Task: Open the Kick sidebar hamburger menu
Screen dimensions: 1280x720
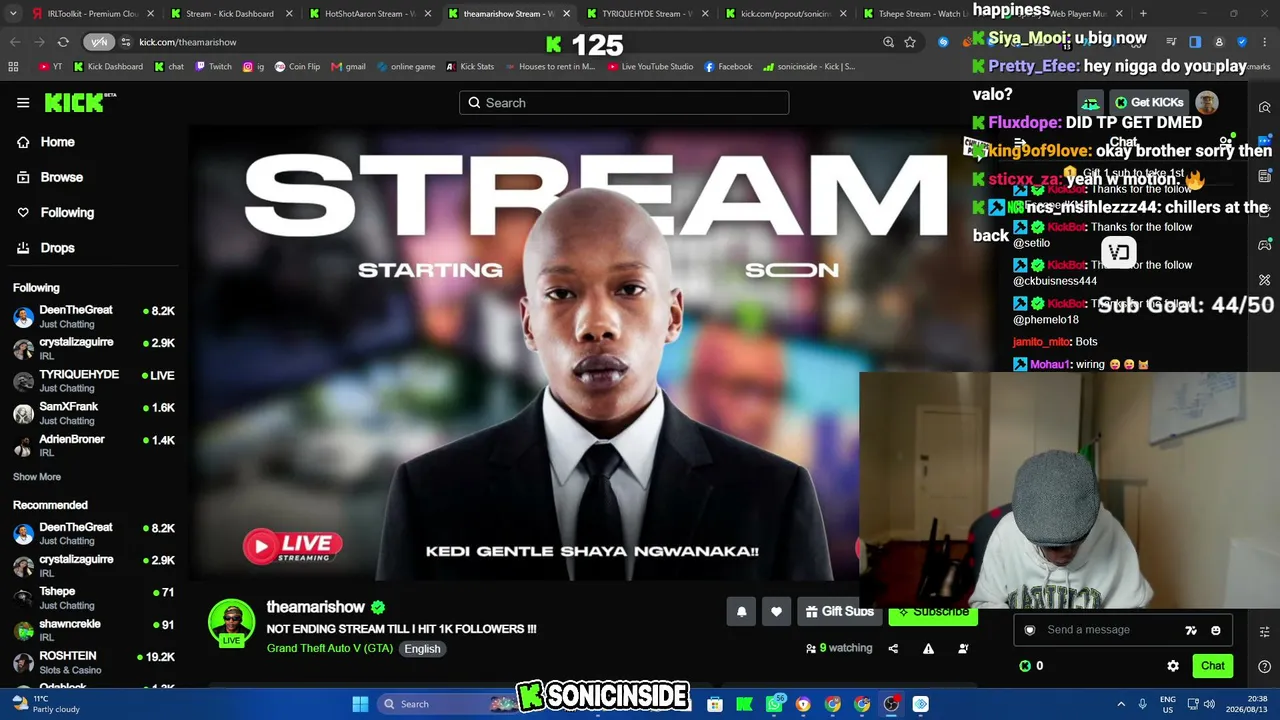Action: pyautogui.click(x=23, y=103)
